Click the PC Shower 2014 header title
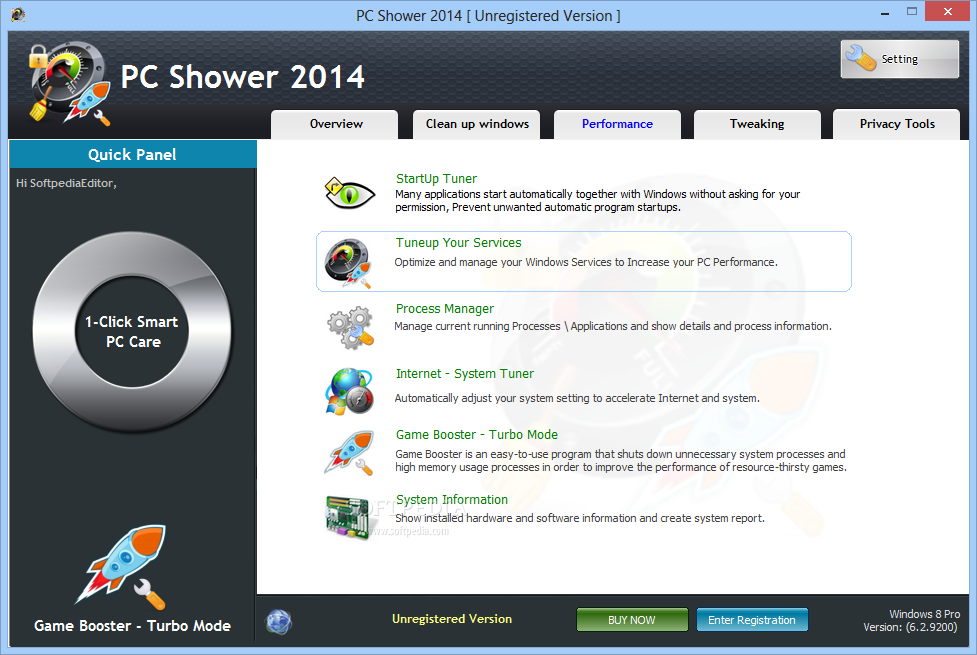Image resolution: width=977 pixels, height=655 pixels. (x=242, y=77)
